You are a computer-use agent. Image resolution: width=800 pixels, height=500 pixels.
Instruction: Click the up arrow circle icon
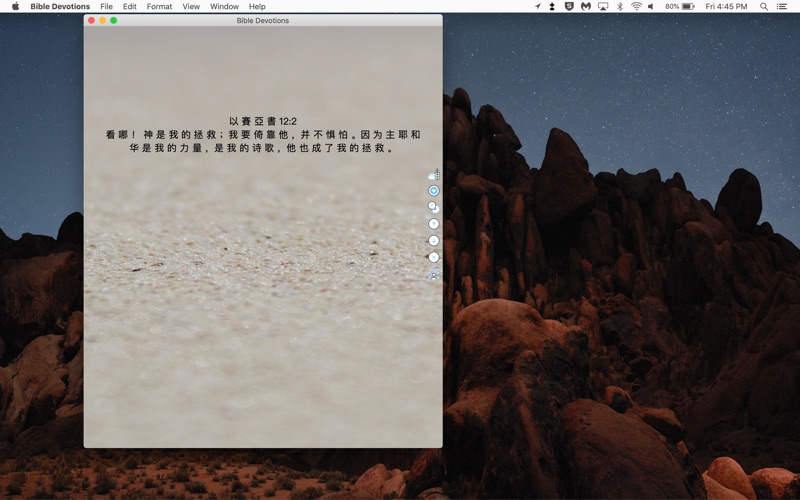[433, 224]
